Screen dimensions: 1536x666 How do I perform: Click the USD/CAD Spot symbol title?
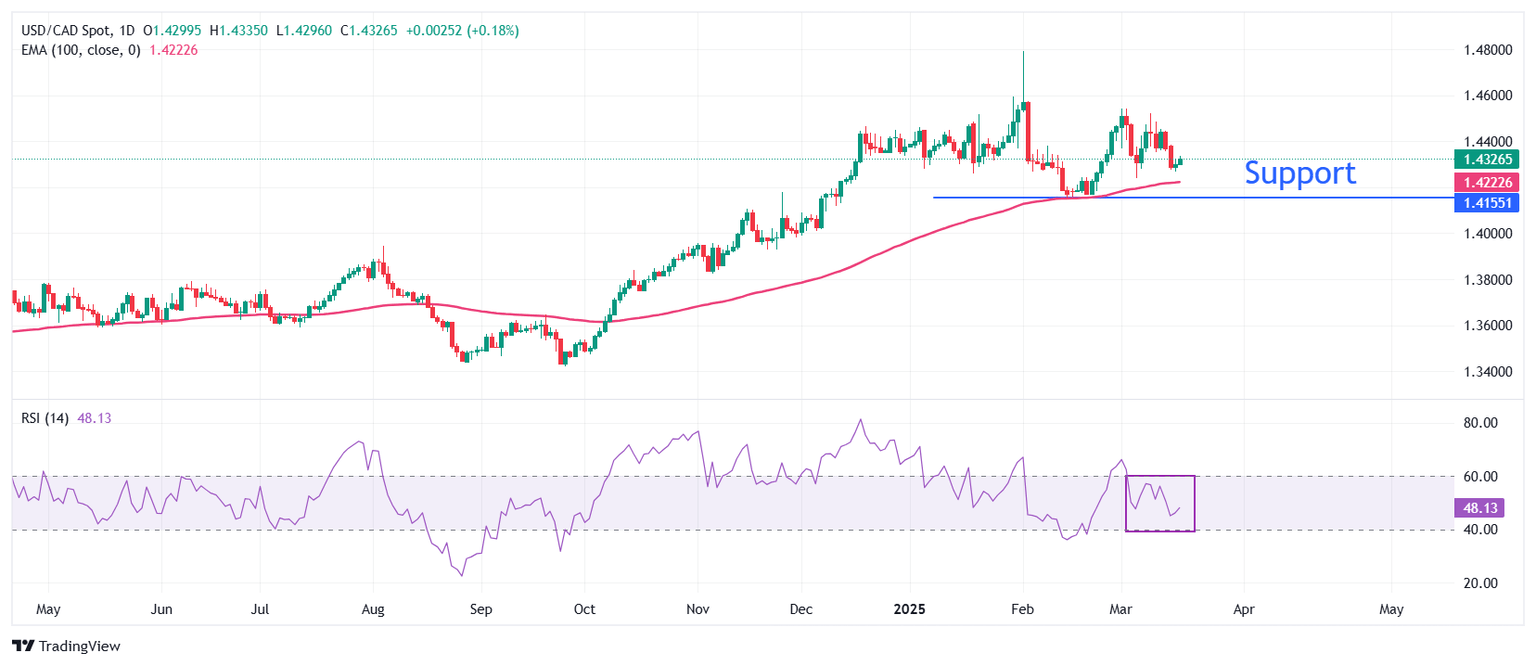(x=65, y=31)
